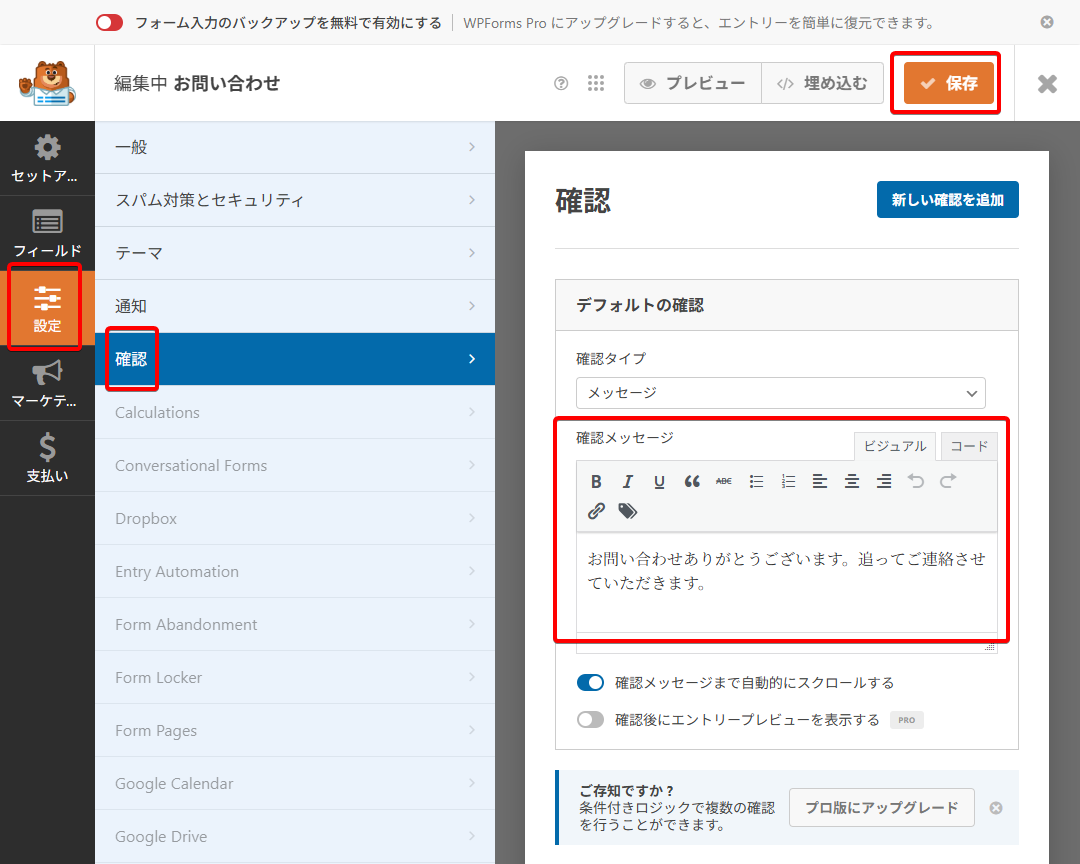1080x864 pixels.
Task: Click the insert link icon
Action: pyautogui.click(x=596, y=511)
